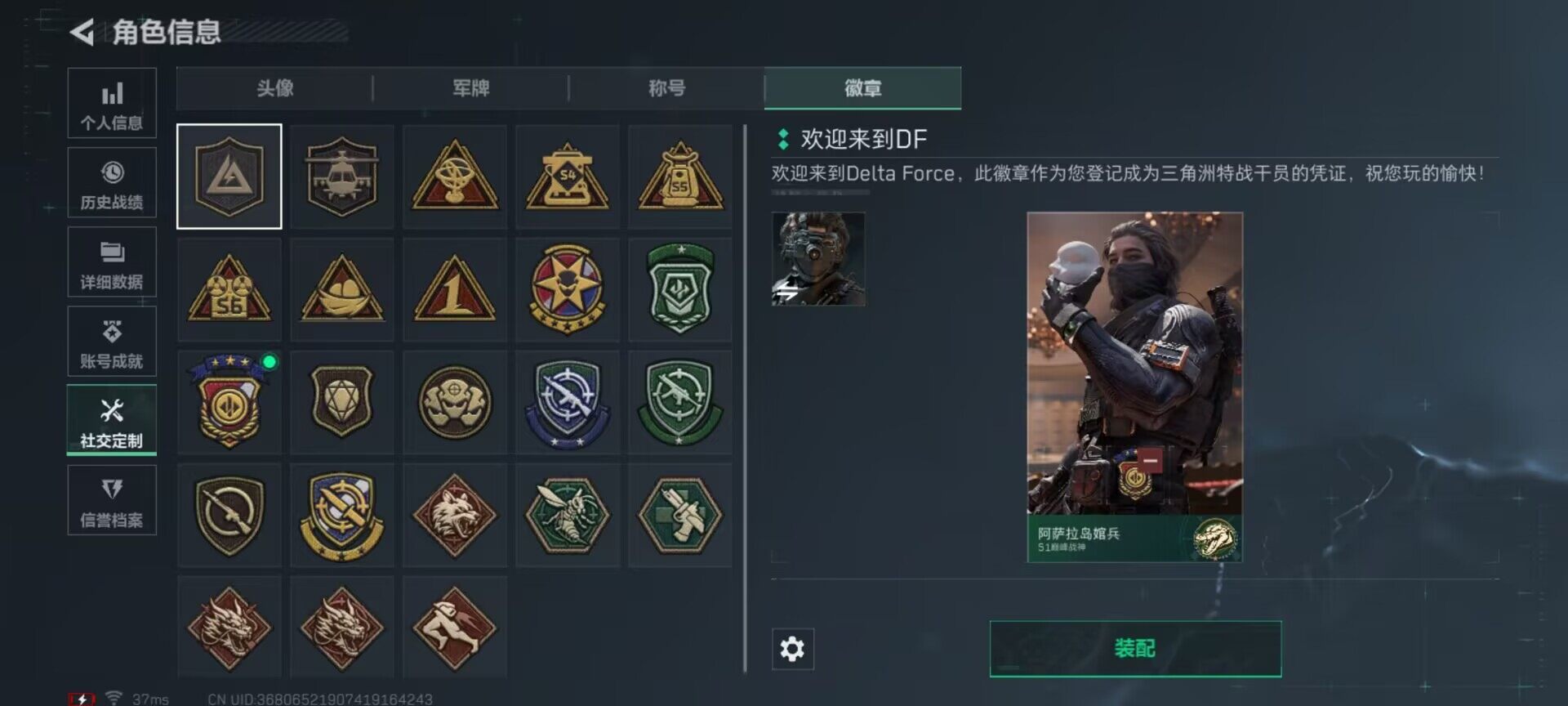This screenshot has width=1568, height=706.
Task: Choose the S4 season triangle badge
Action: tap(568, 176)
